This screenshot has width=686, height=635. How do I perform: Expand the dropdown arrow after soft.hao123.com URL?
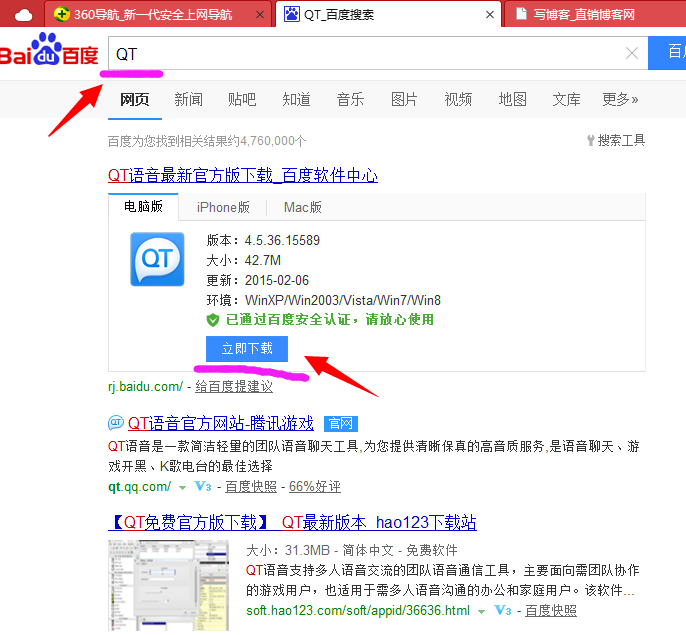pyautogui.click(x=481, y=610)
